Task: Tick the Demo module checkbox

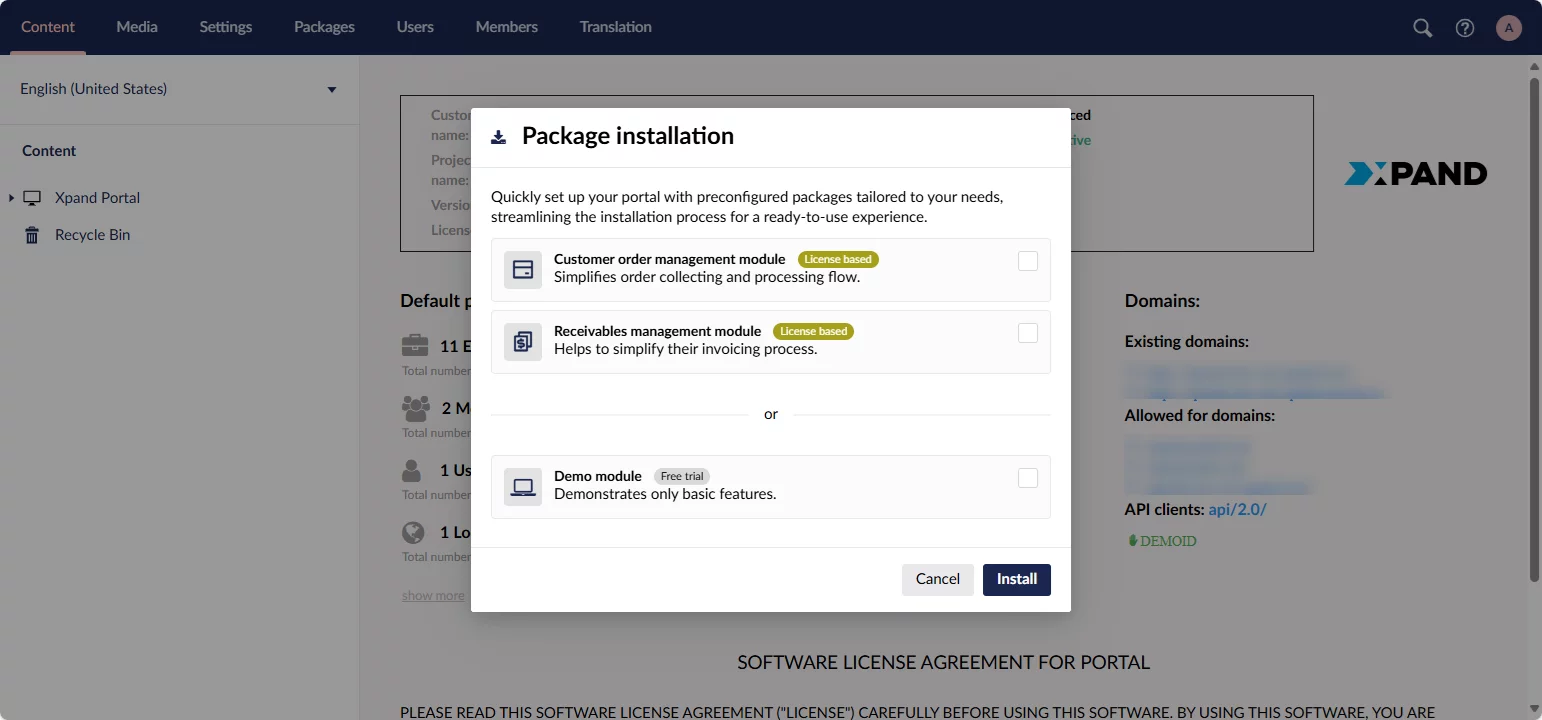Action: click(x=1028, y=478)
